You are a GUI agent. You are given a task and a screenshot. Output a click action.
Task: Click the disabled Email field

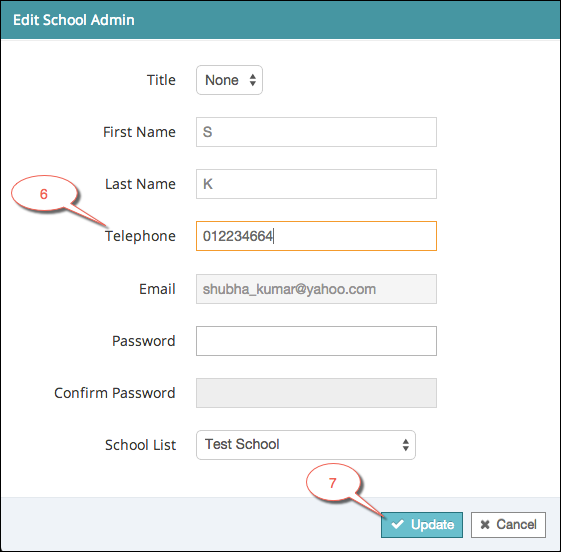click(316, 289)
